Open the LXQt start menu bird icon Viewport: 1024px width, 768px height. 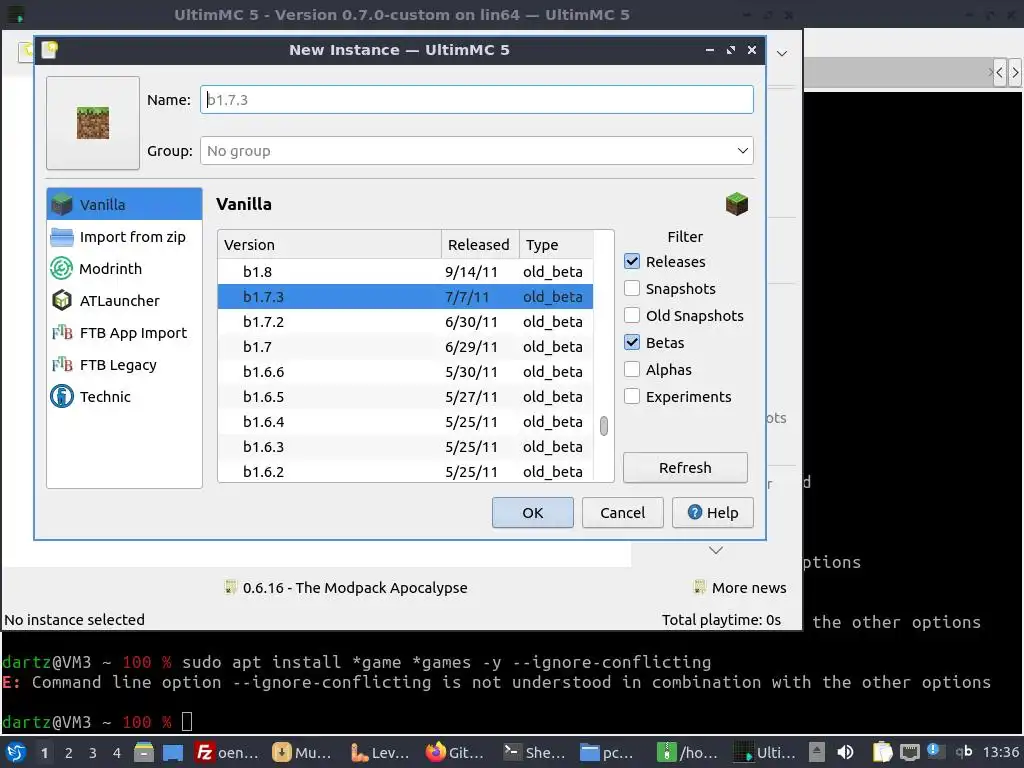(x=16, y=752)
